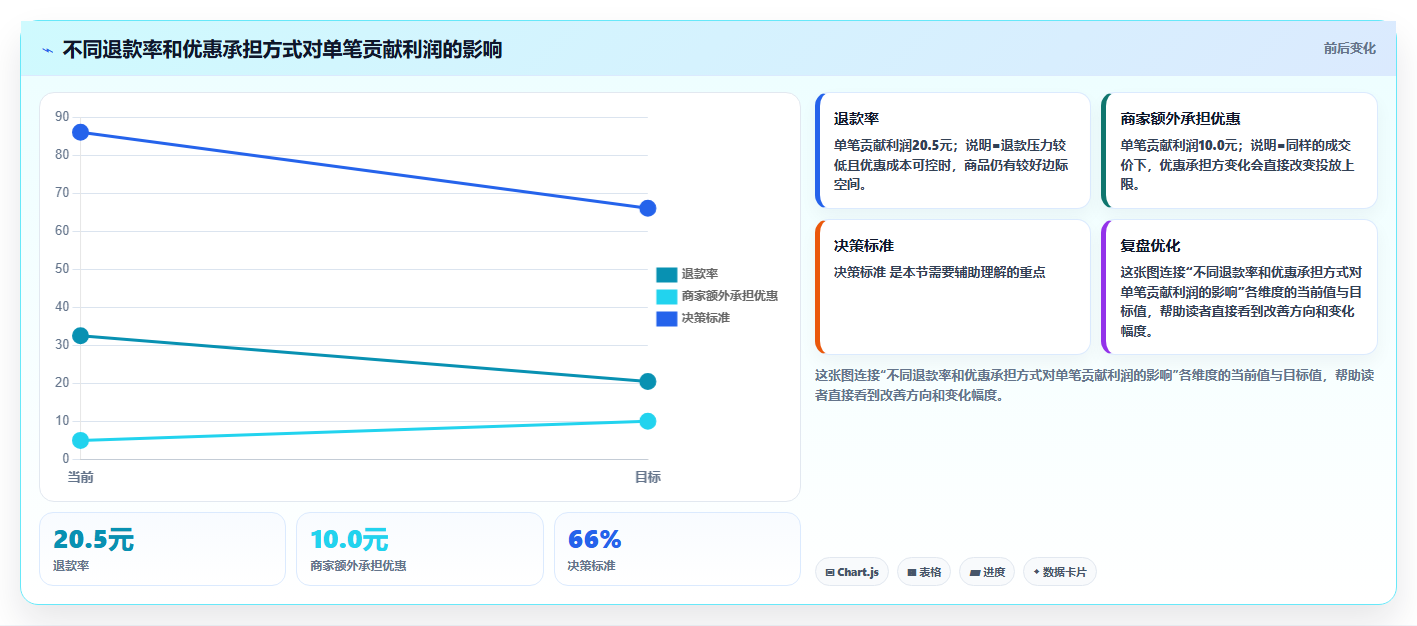This screenshot has height=626, width=1417.
Task: Click the 决策标准 legend label
Action: [706, 318]
